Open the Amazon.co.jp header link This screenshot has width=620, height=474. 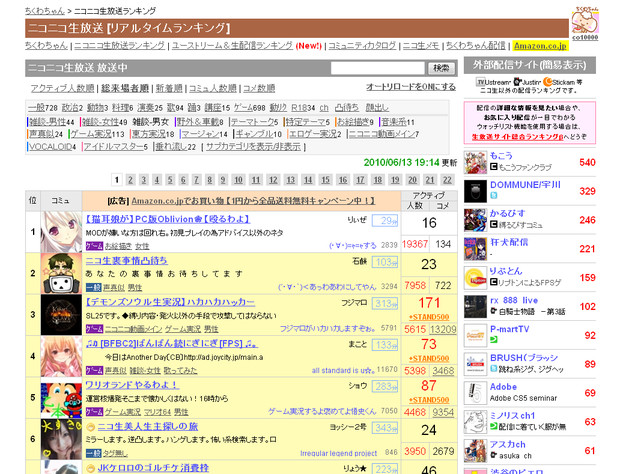pos(540,46)
